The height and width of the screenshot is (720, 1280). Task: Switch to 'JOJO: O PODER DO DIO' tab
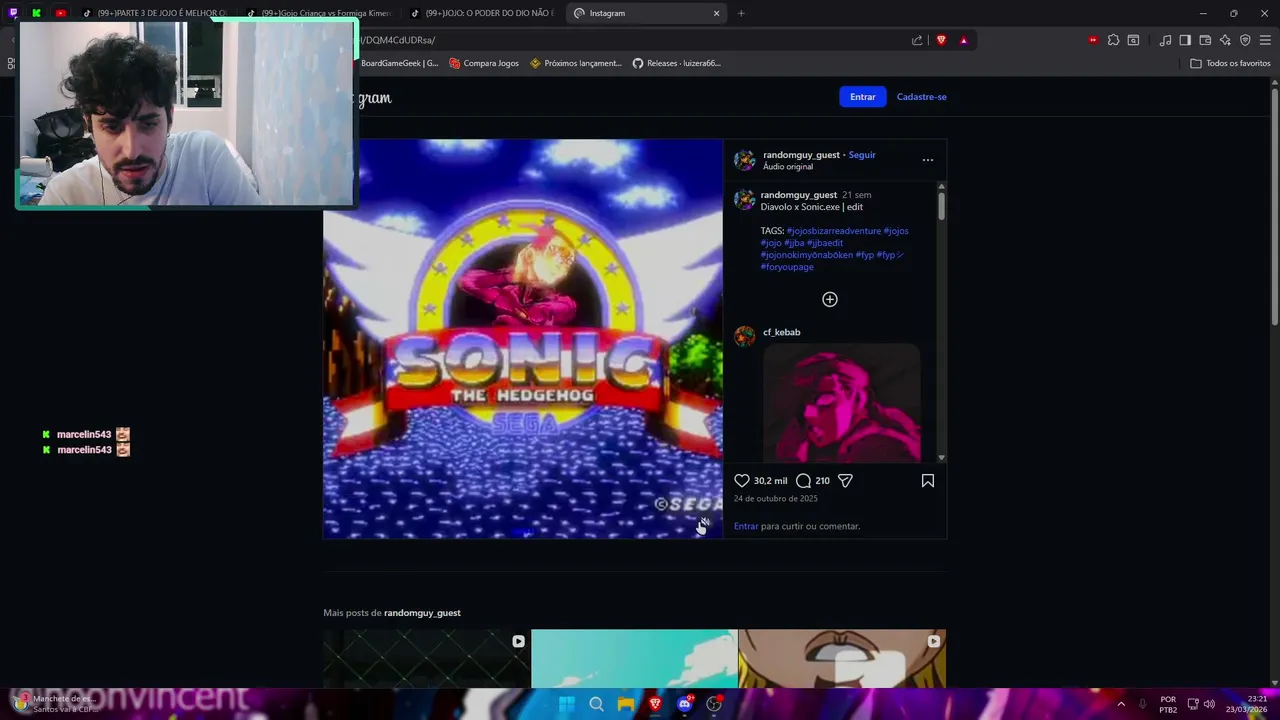(482, 13)
